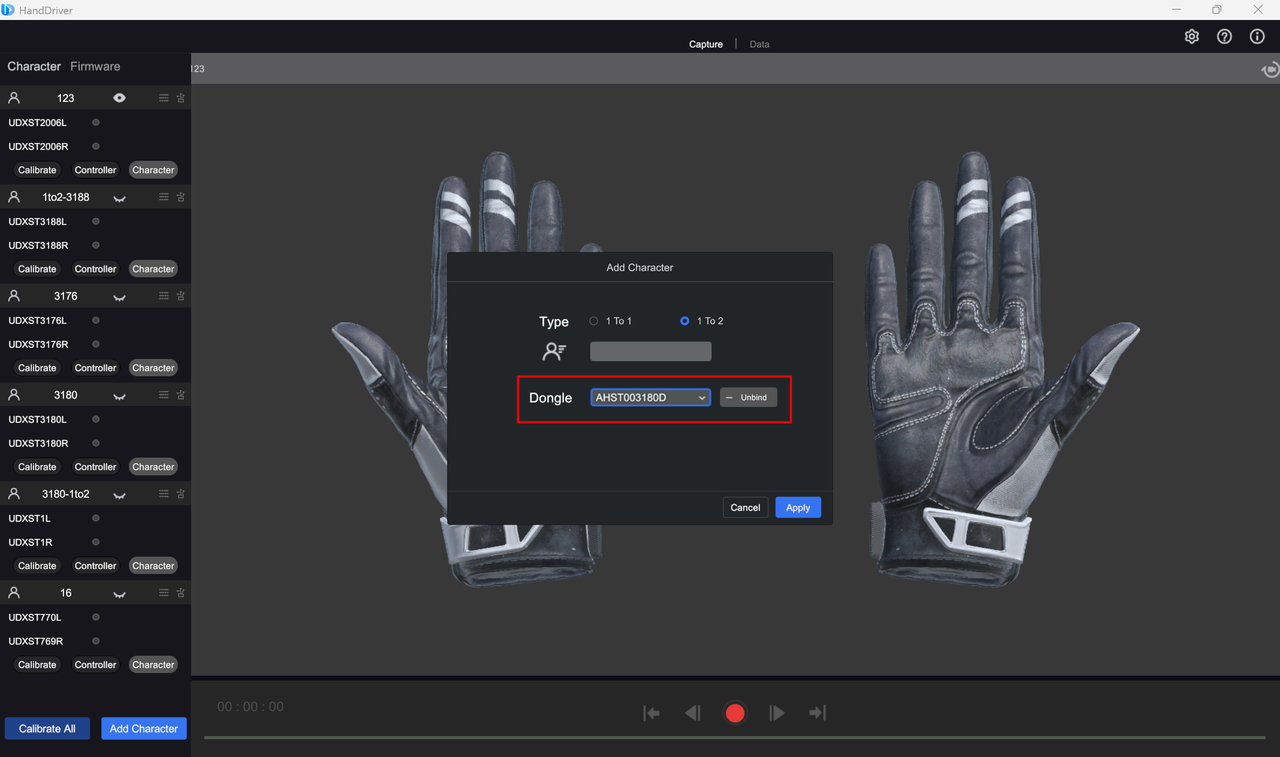Image resolution: width=1280 pixels, height=757 pixels.
Task: Show character 1to2-3188 via closed-eye icon
Action: (119, 198)
